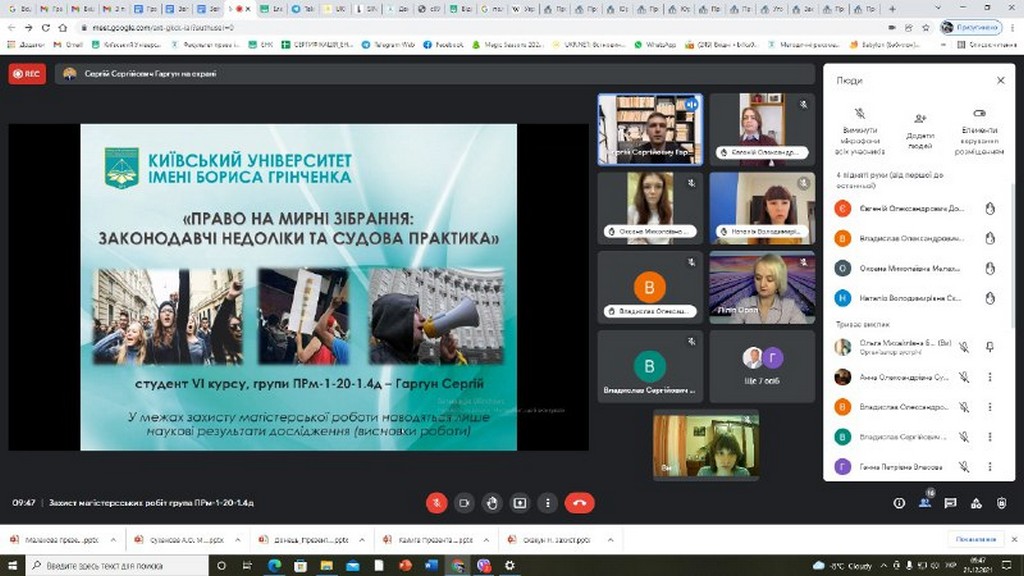1024x576 pixels.
Task: Lower raised hand of Євгеній Олександрович
Action: point(990,209)
